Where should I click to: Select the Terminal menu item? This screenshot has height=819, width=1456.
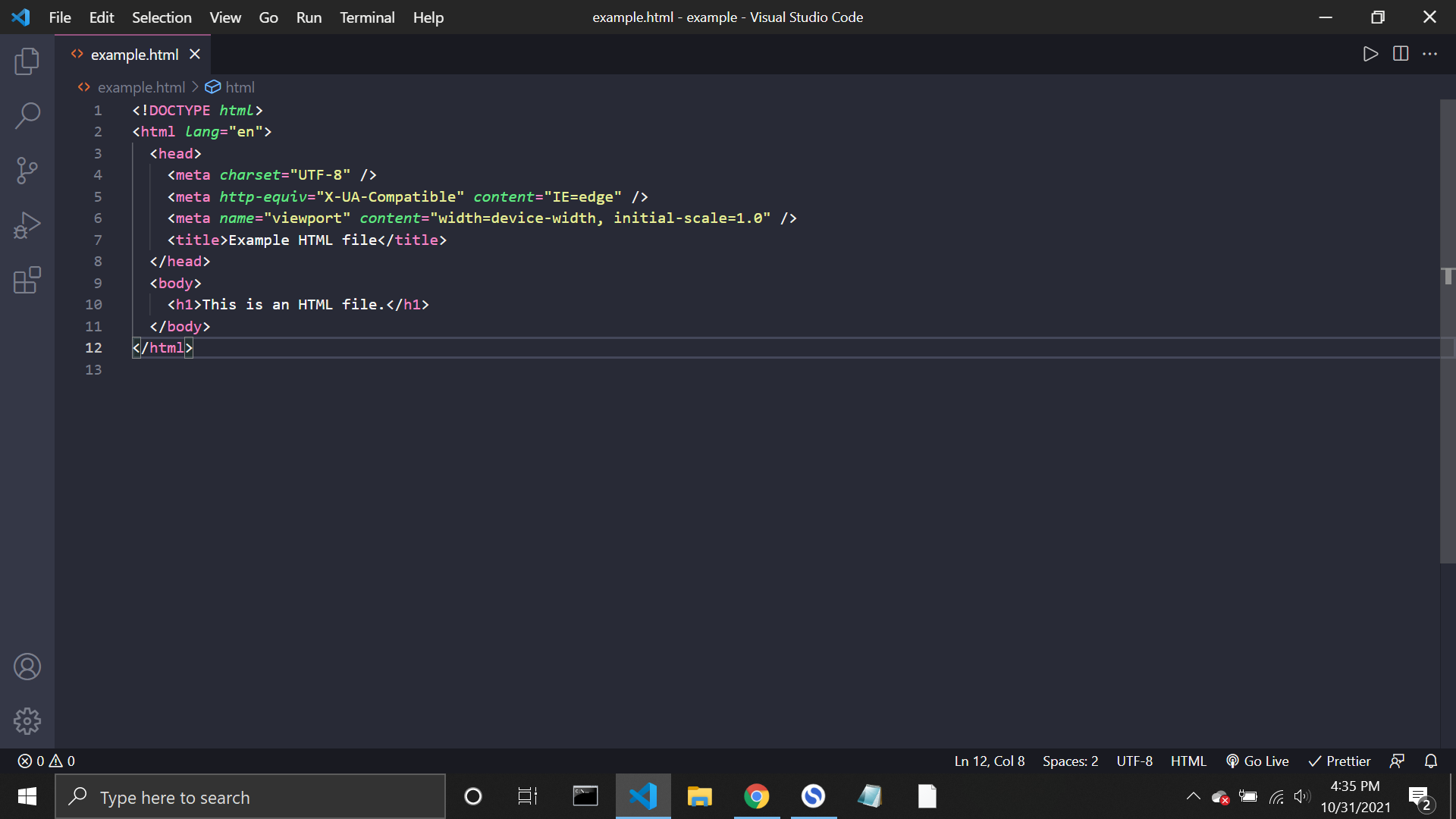(366, 17)
